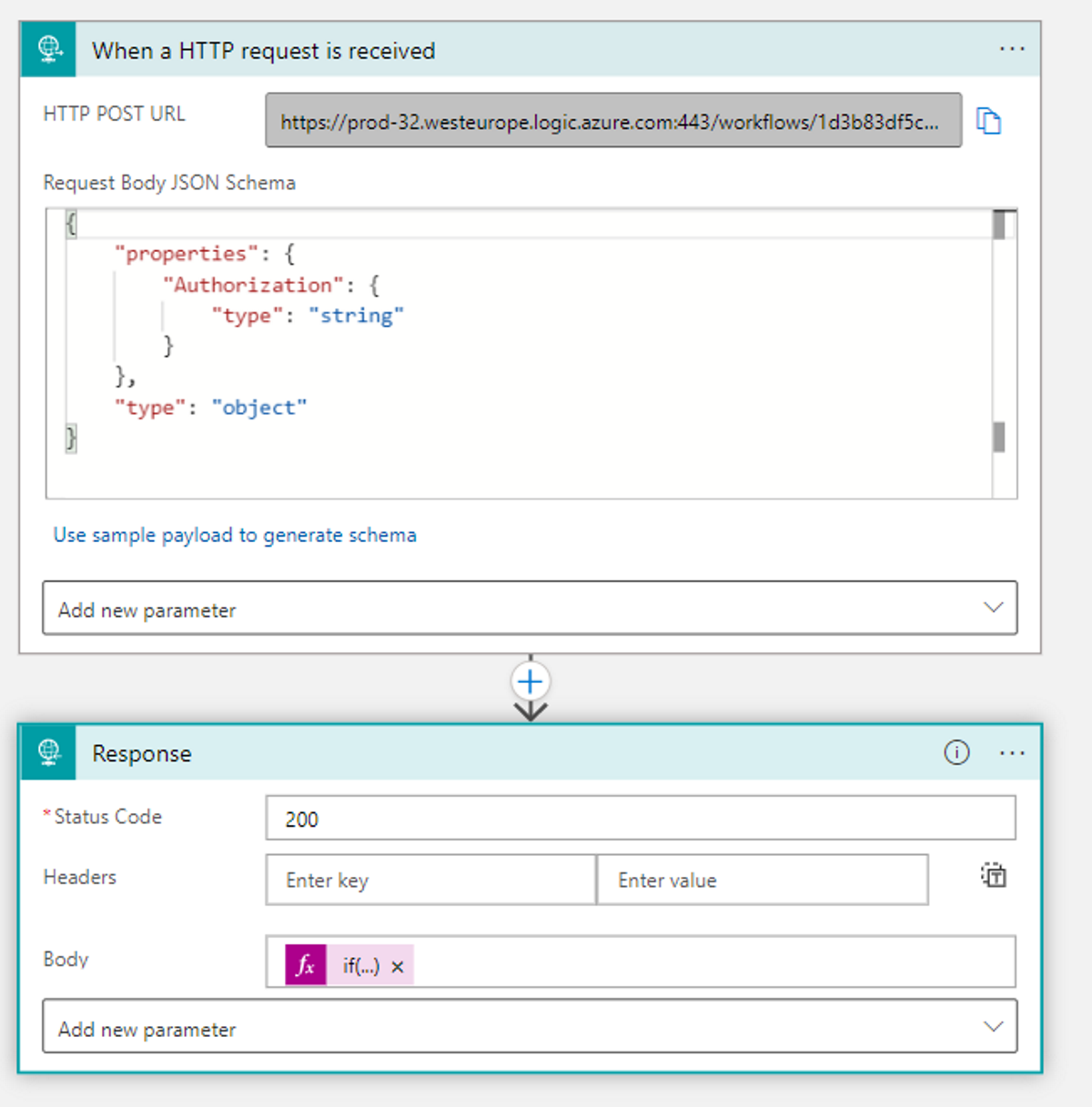Select the if(...) expression token
Image resolution: width=1092 pixels, height=1107 pixels.
pyautogui.click(x=362, y=966)
